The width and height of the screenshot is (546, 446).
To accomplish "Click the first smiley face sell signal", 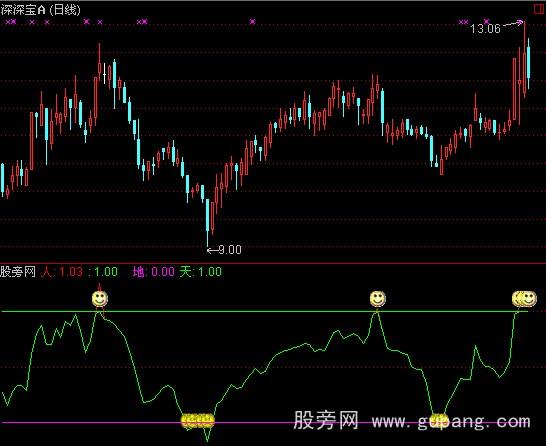I will [x=100, y=299].
